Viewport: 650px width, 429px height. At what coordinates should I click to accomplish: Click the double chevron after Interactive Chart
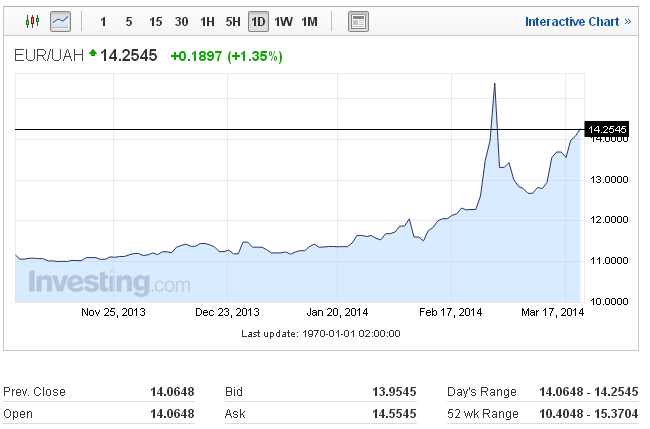[x=628, y=22]
